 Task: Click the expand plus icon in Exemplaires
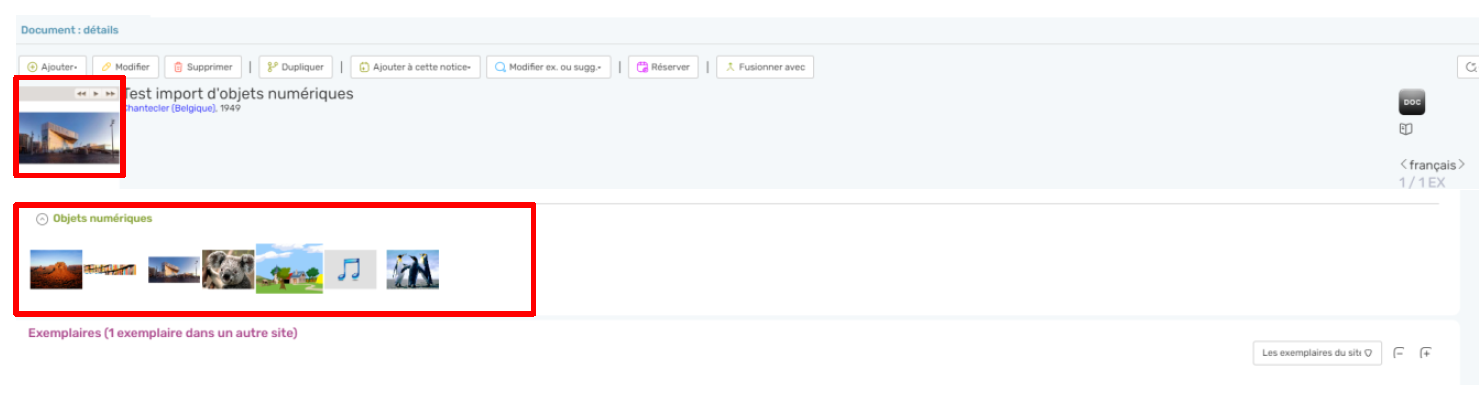coord(1426,353)
